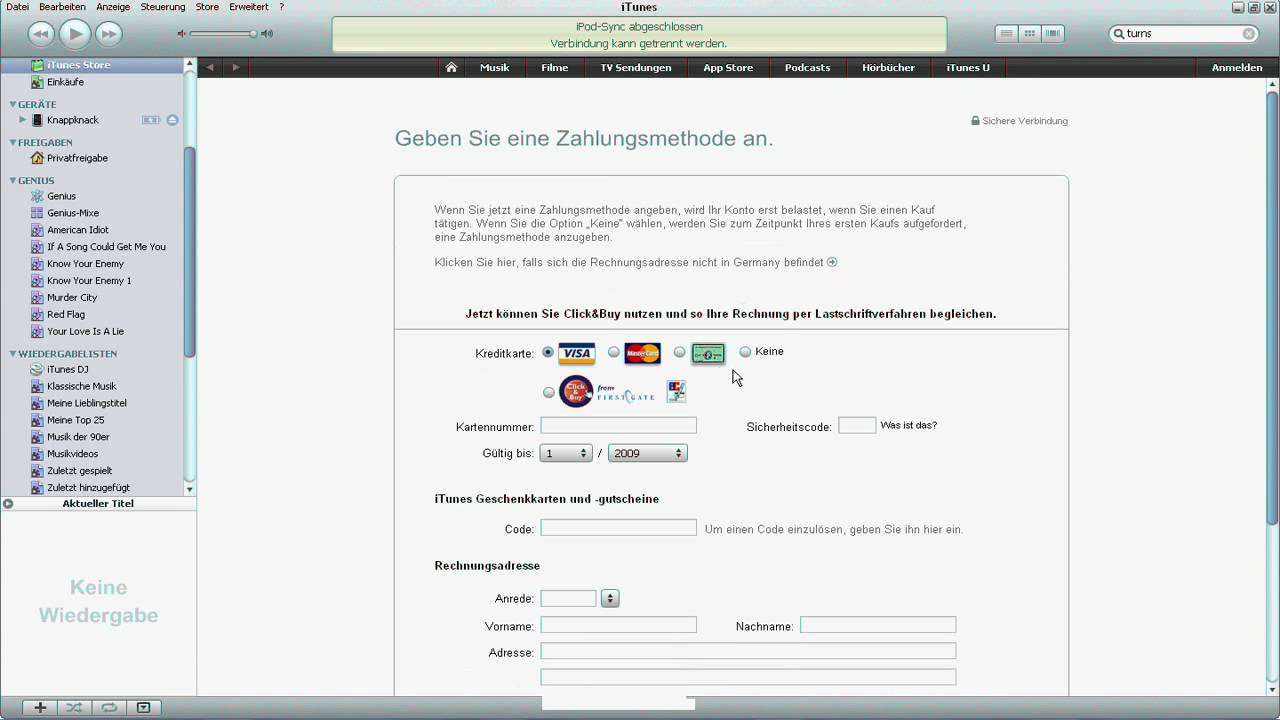Switch to Cover Flow view icon
Viewport: 1280px width, 720px height.
point(1052,33)
